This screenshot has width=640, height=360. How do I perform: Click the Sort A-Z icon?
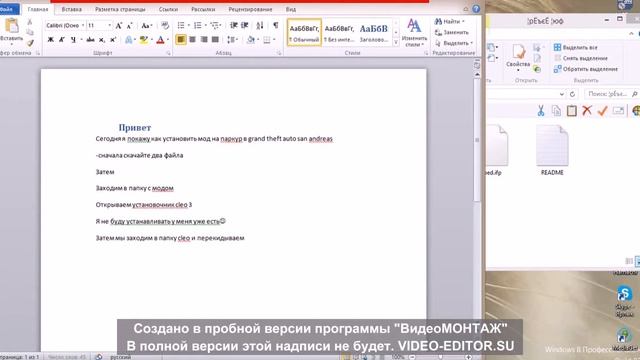[260, 26]
